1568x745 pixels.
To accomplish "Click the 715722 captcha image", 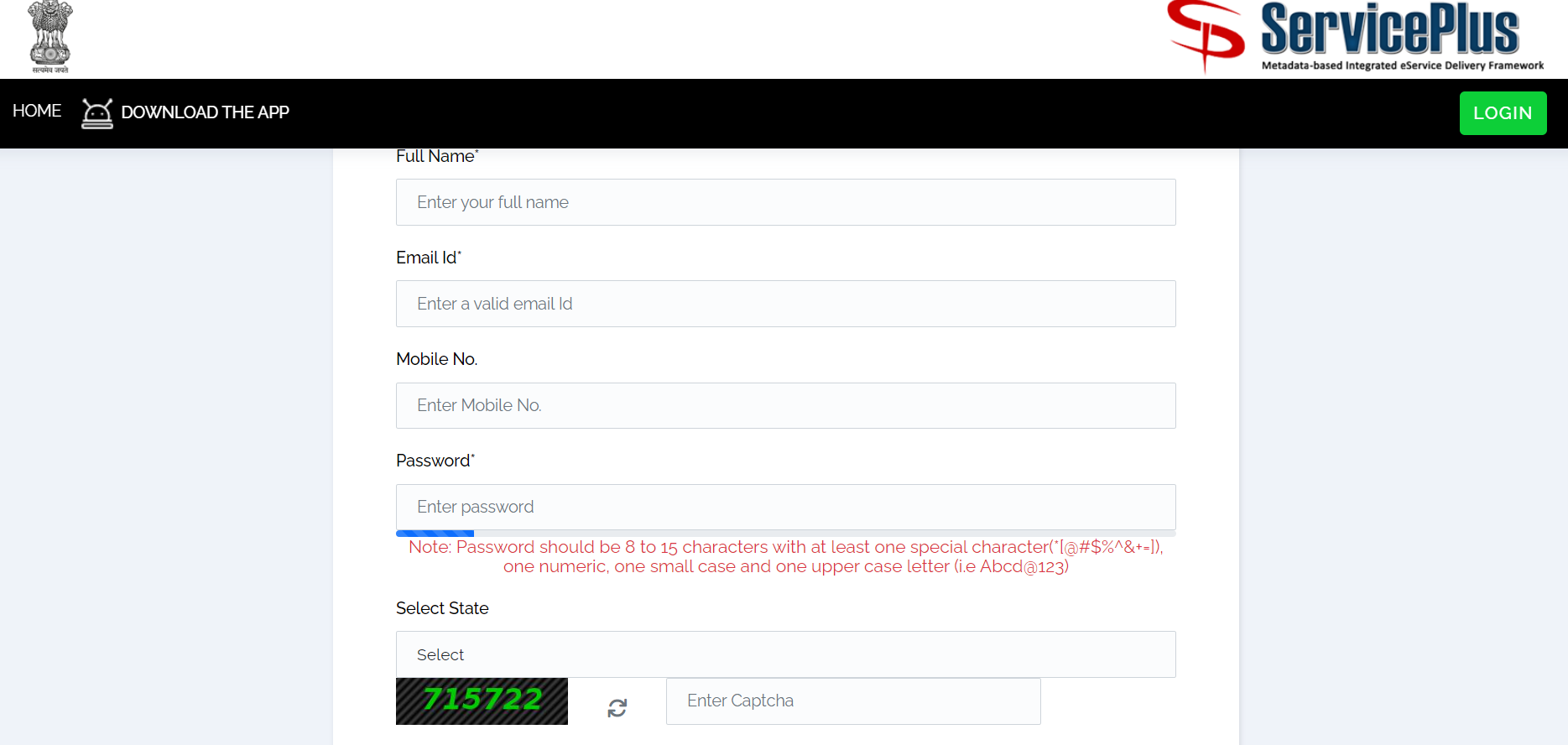I will (x=482, y=701).
